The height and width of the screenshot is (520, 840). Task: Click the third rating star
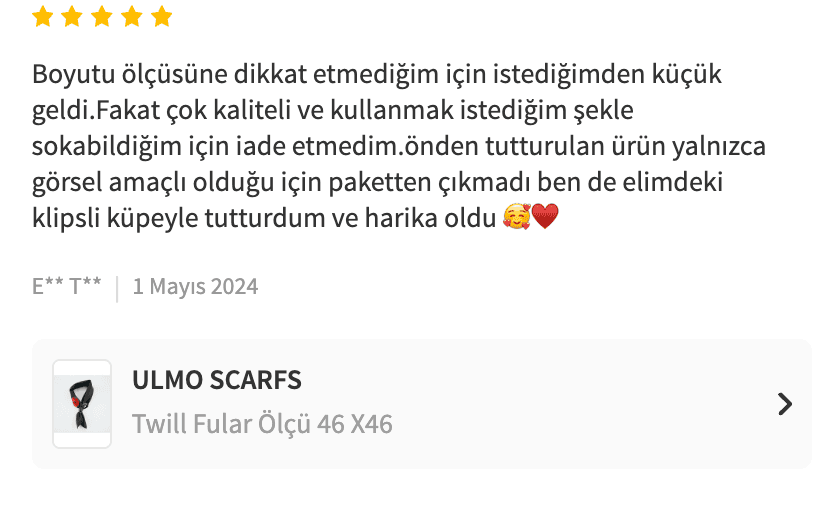(102, 16)
